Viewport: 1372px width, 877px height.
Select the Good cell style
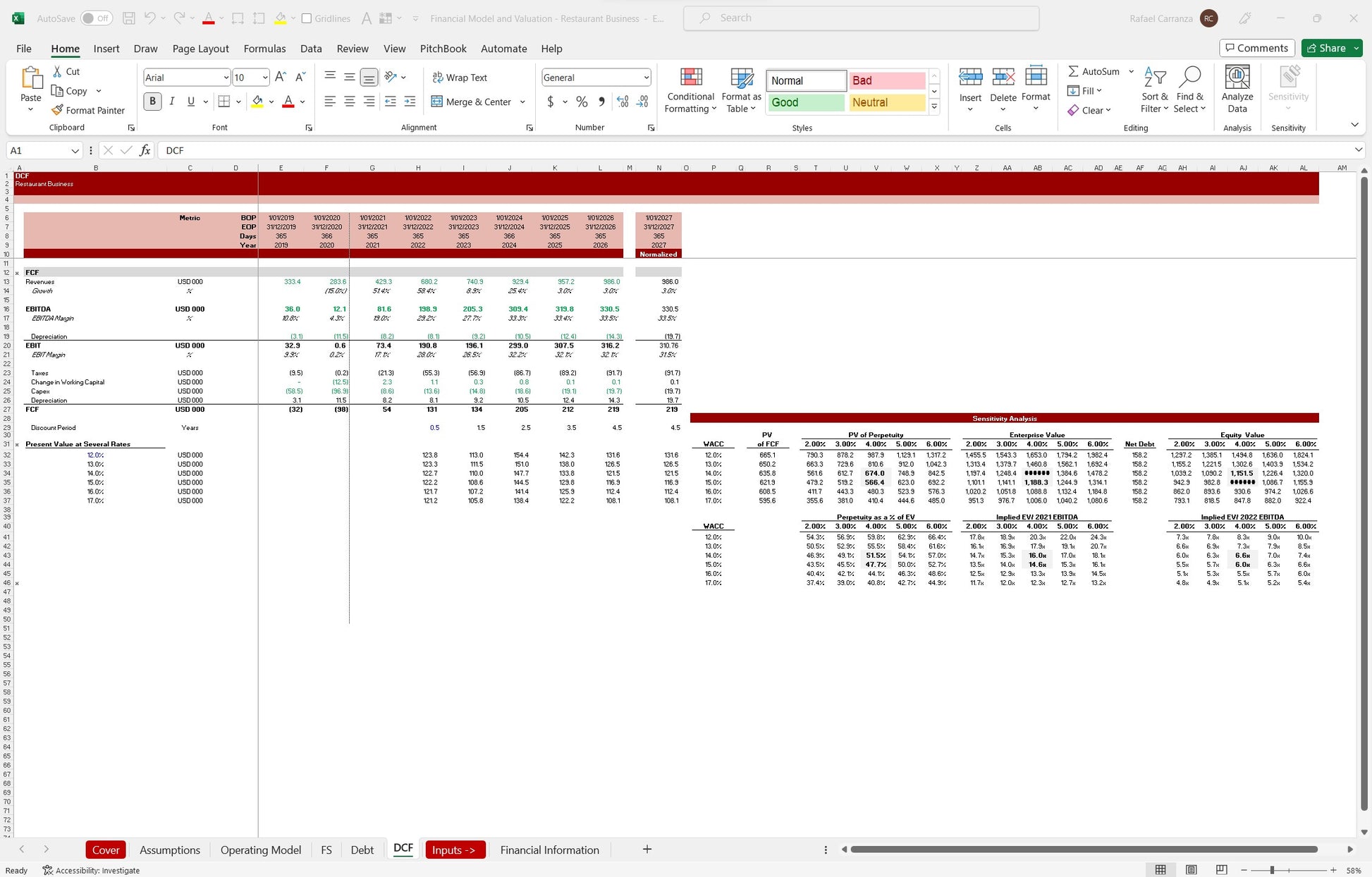(806, 102)
